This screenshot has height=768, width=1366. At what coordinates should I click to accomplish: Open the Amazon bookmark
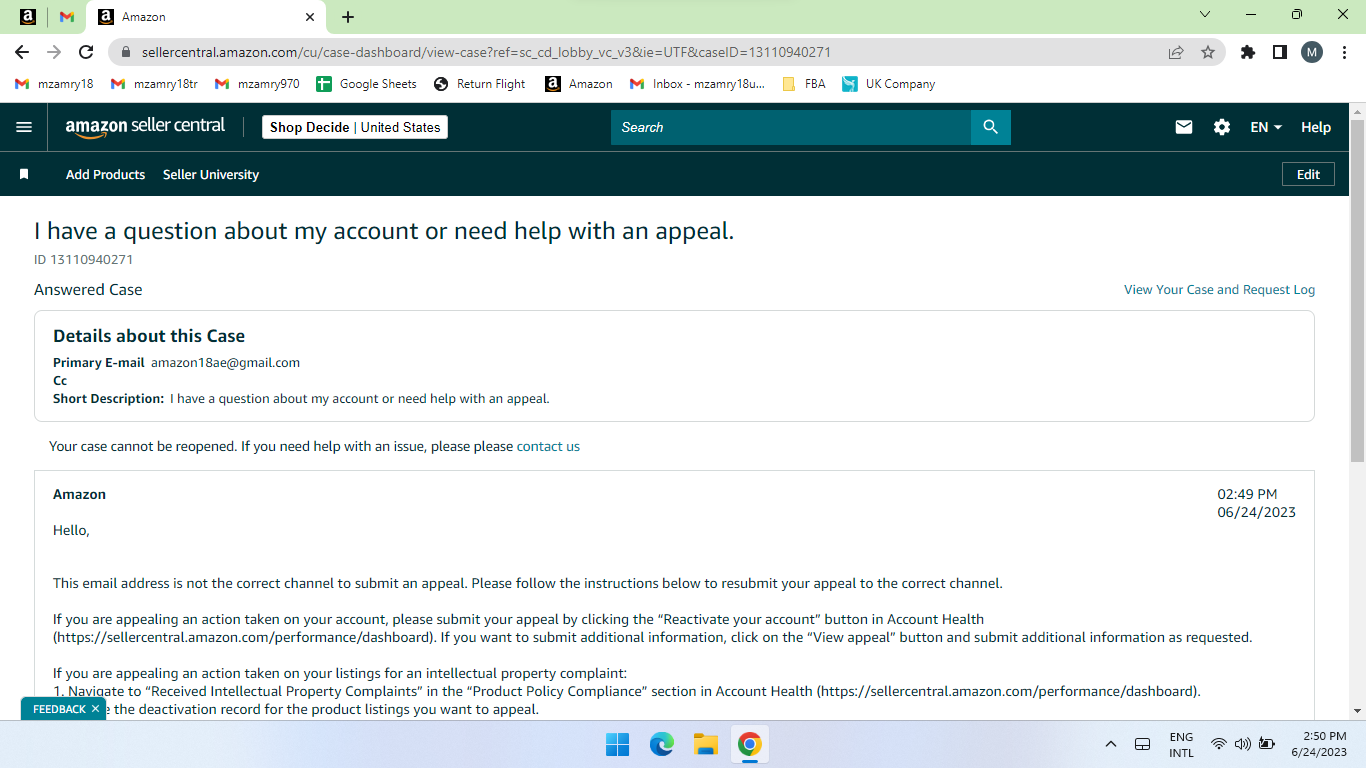pyautogui.click(x=579, y=84)
